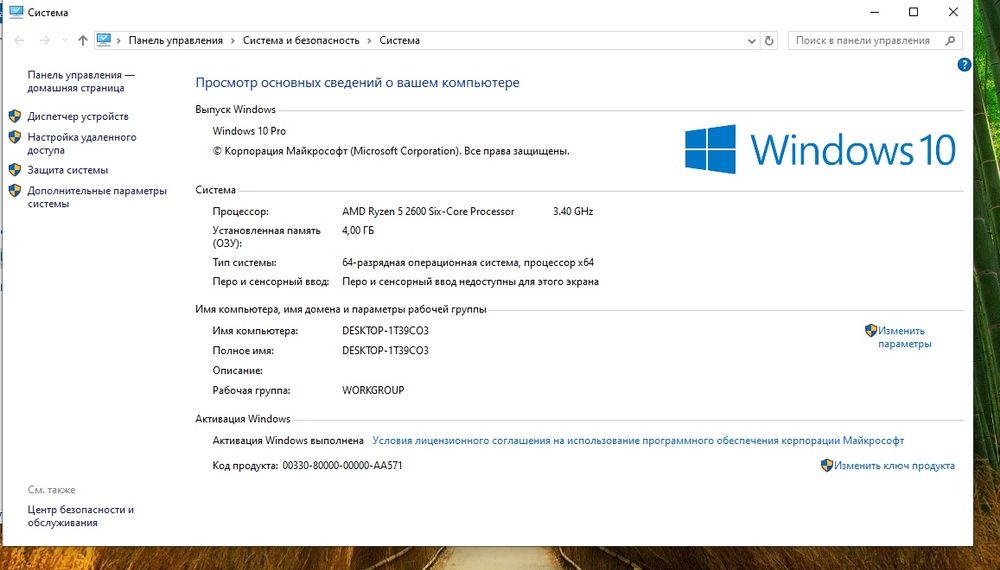Click shield icon next to 'Изменить параметры'
This screenshot has height=570, width=1000.
pos(871,330)
